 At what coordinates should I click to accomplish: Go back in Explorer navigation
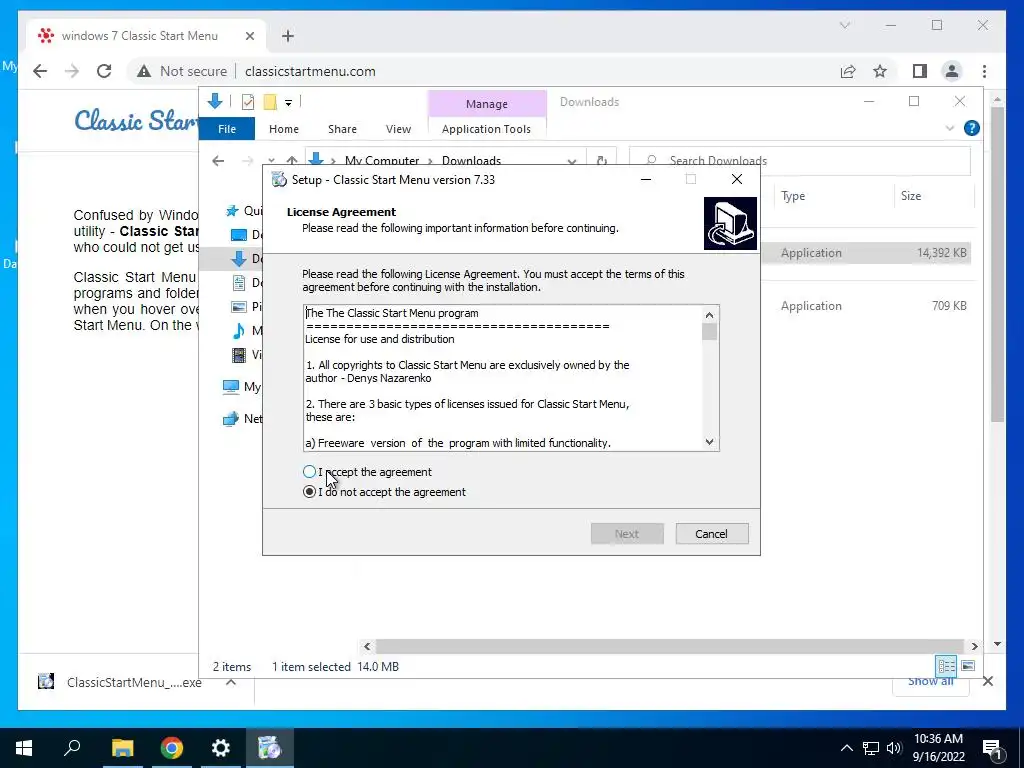coord(218,161)
